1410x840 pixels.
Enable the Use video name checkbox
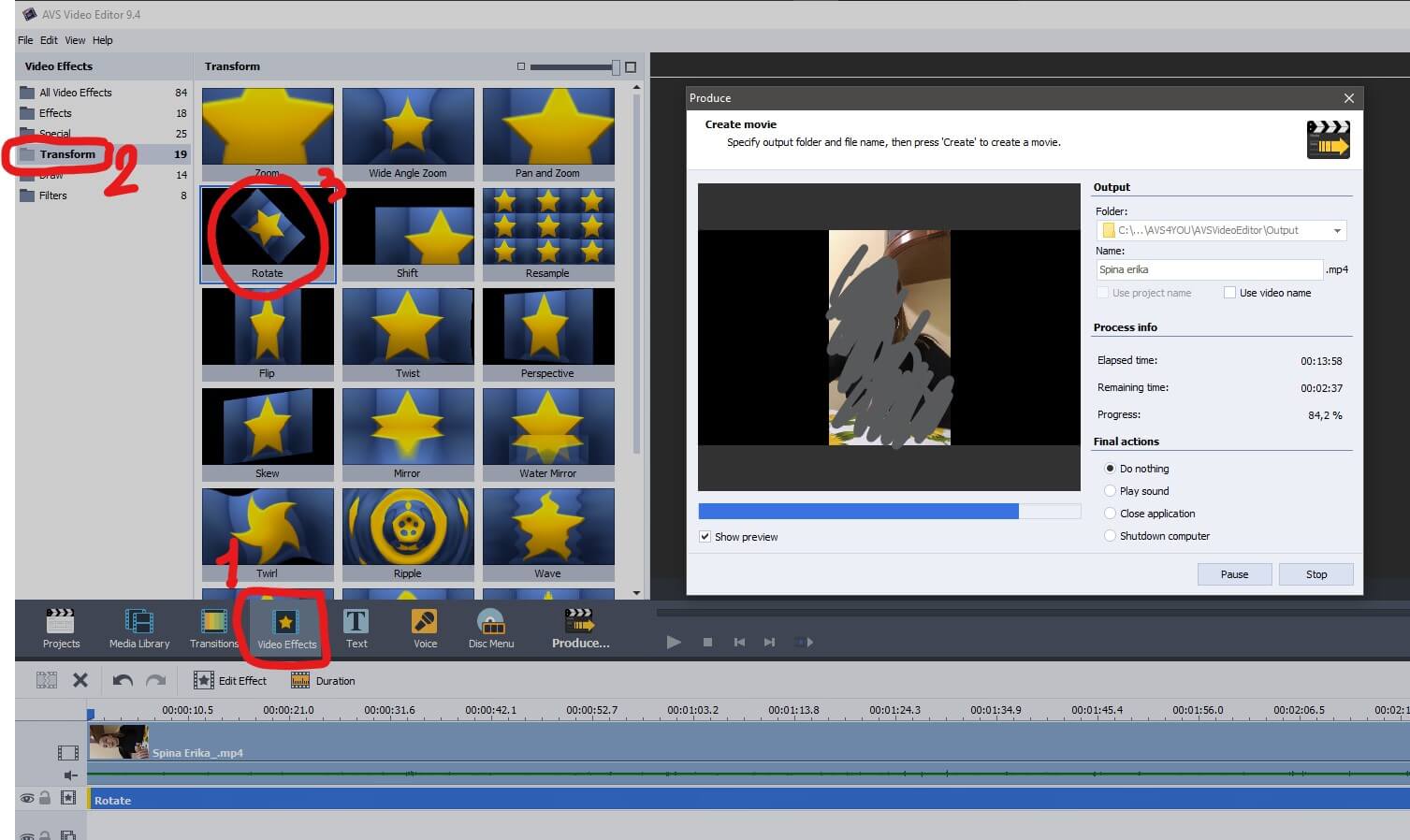[1229, 293]
